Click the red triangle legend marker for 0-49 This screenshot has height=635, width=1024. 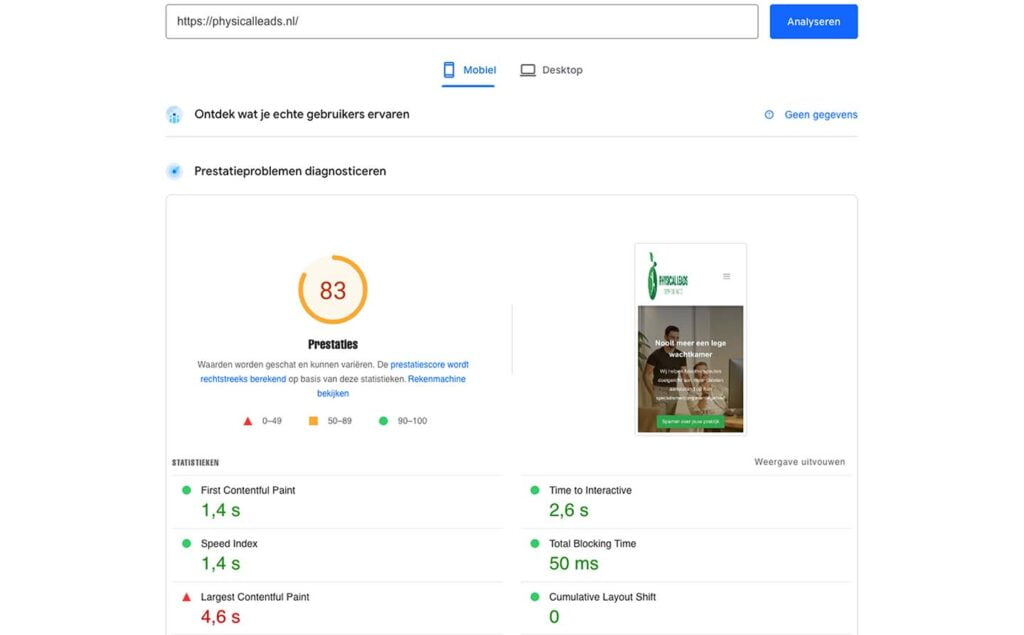coord(247,420)
